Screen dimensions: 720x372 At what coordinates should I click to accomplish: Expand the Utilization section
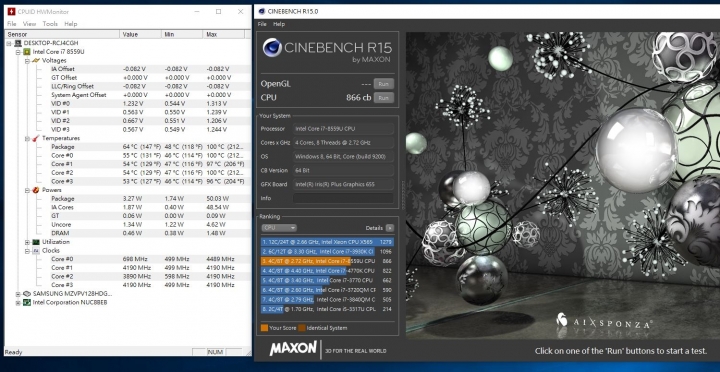point(27,242)
